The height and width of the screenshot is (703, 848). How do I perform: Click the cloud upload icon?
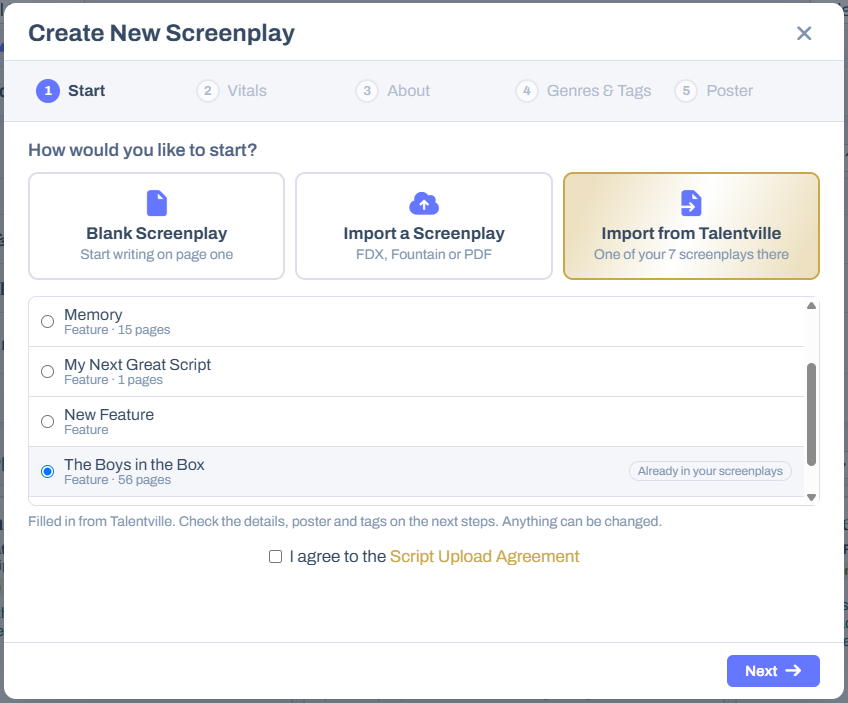pyautogui.click(x=424, y=203)
